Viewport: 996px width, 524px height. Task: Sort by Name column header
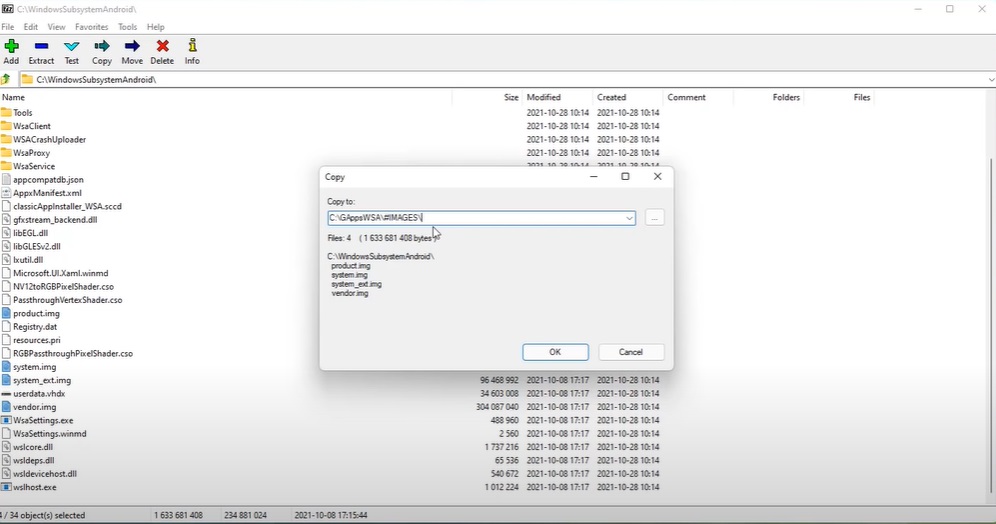coord(13,97)
